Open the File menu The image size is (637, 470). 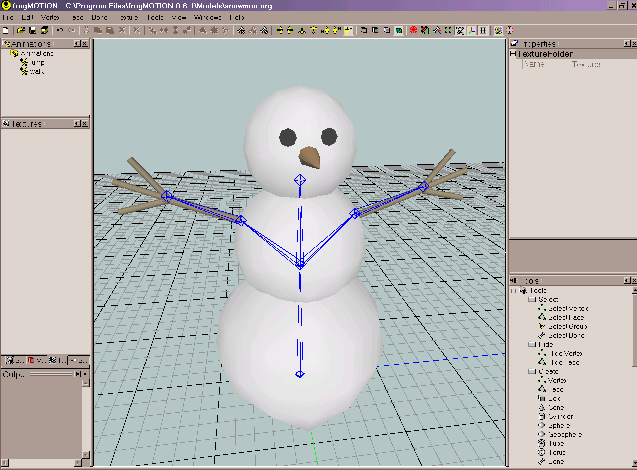[8, 18]
